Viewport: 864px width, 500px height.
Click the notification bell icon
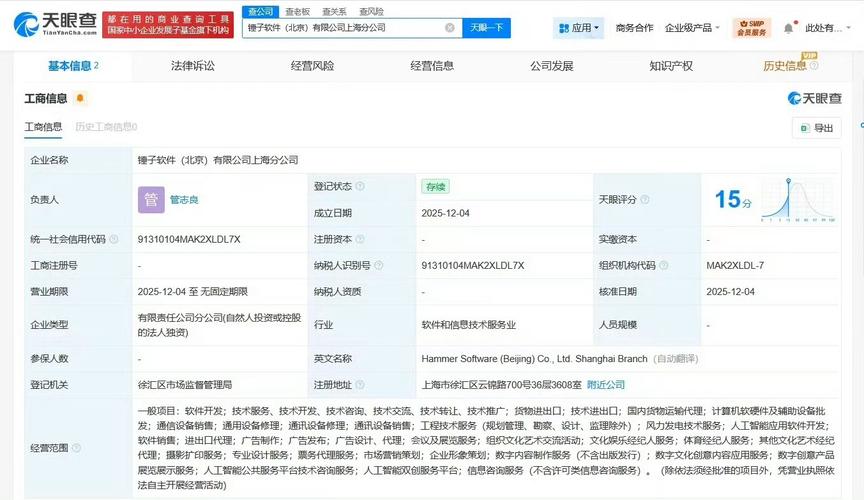(x=789, y=28)
